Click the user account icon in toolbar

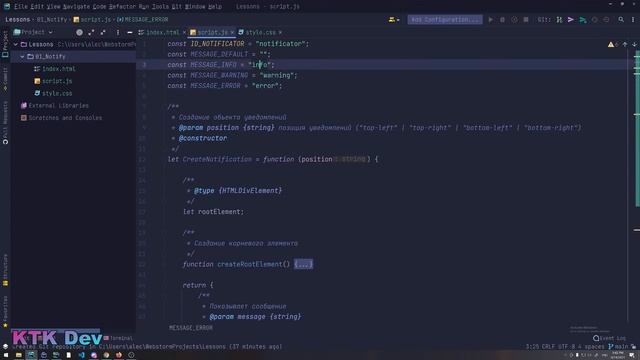click(x=394, y=20)
